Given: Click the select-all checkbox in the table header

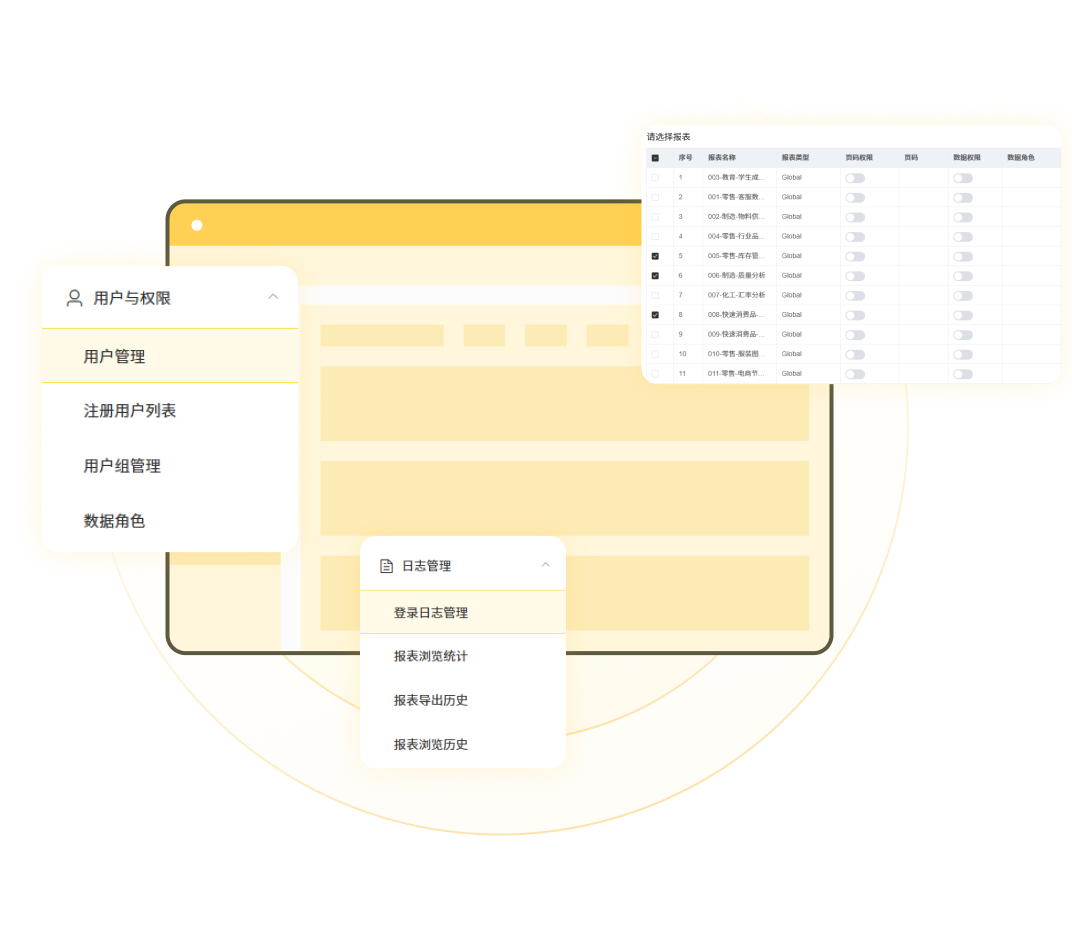Looking at the screenshot, I should 656,157.
